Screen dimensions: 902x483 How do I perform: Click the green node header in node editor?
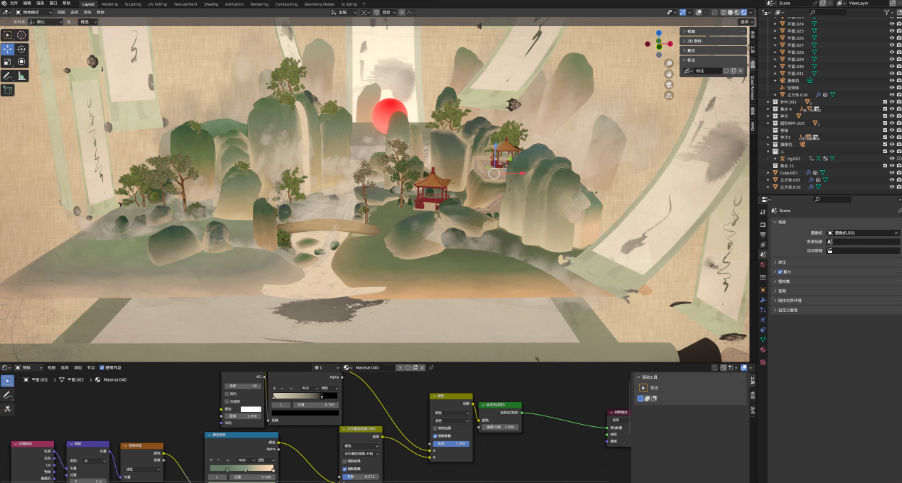tap(500, 405)
